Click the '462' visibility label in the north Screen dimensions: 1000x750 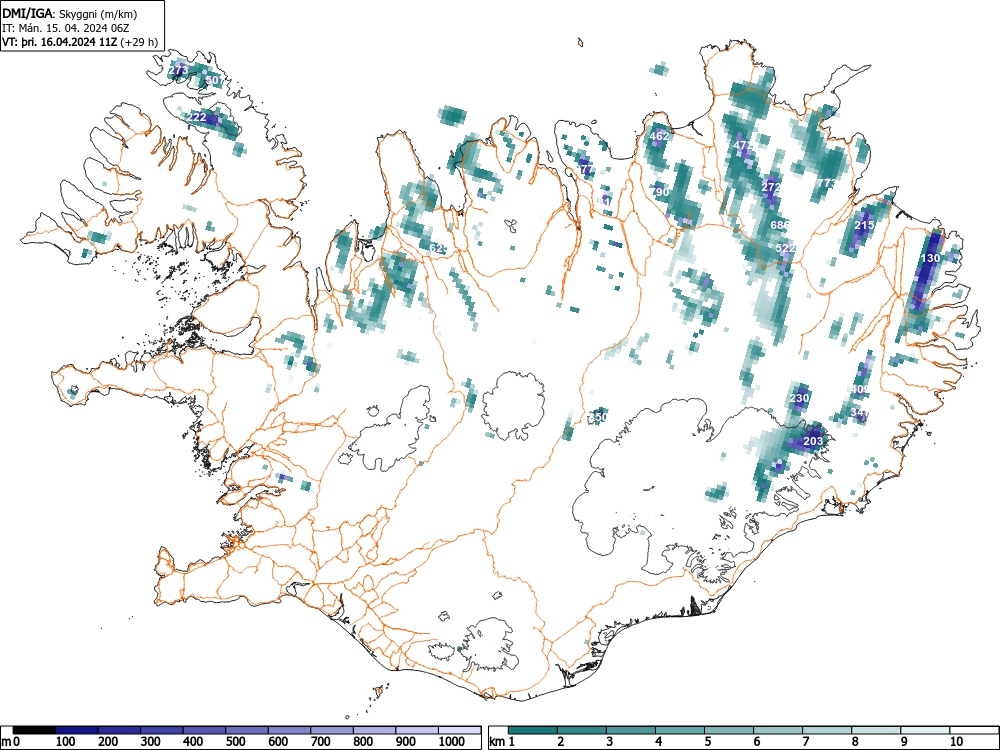[x=659, y=136]
